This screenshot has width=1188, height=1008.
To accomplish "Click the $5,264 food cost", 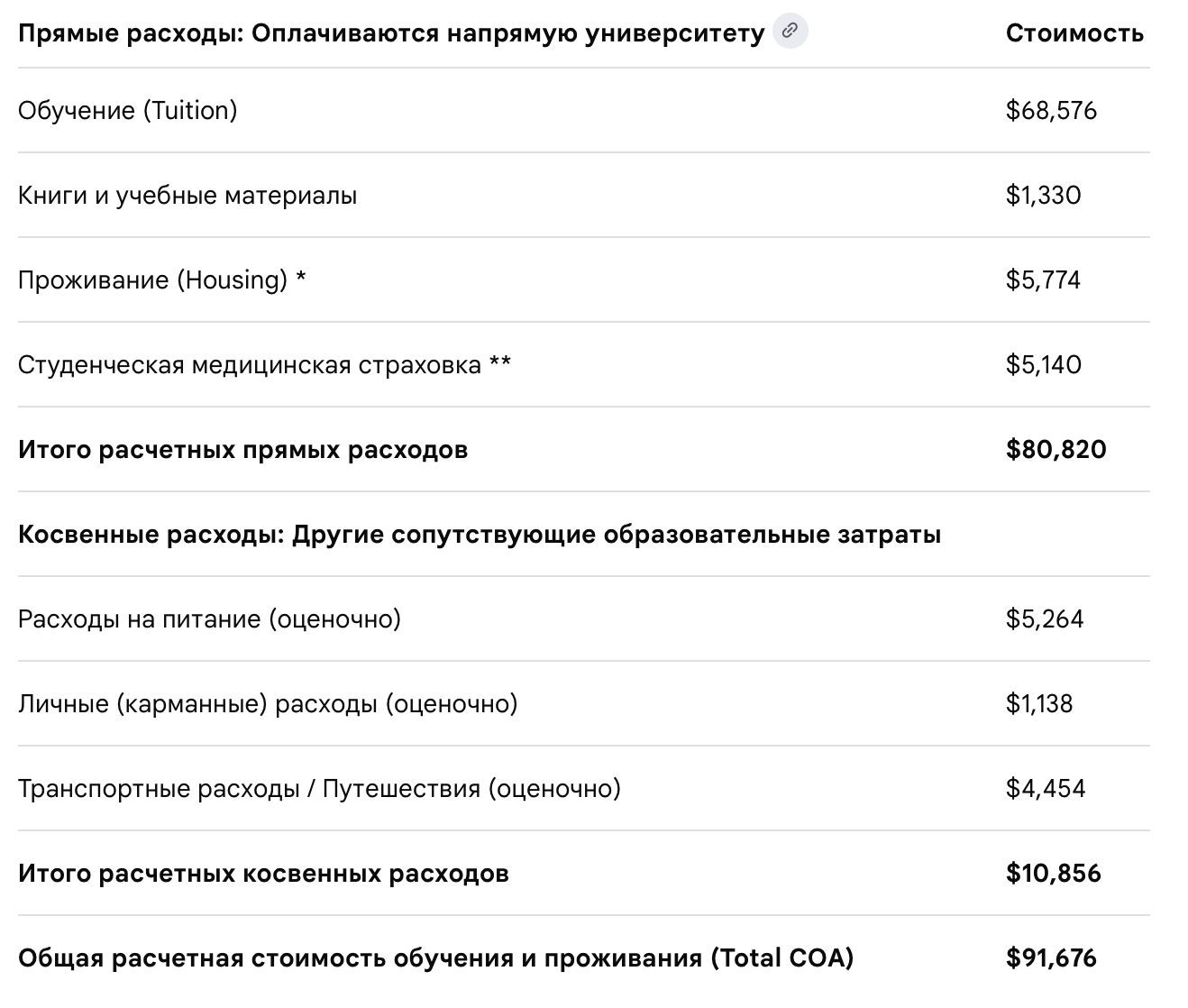I will (1045, 619).
